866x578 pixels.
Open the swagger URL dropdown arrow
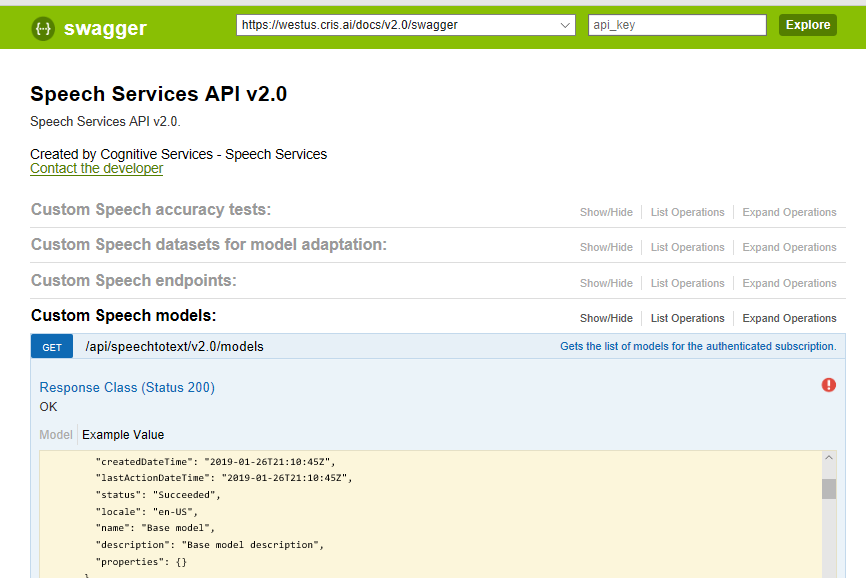click(565, 25)
